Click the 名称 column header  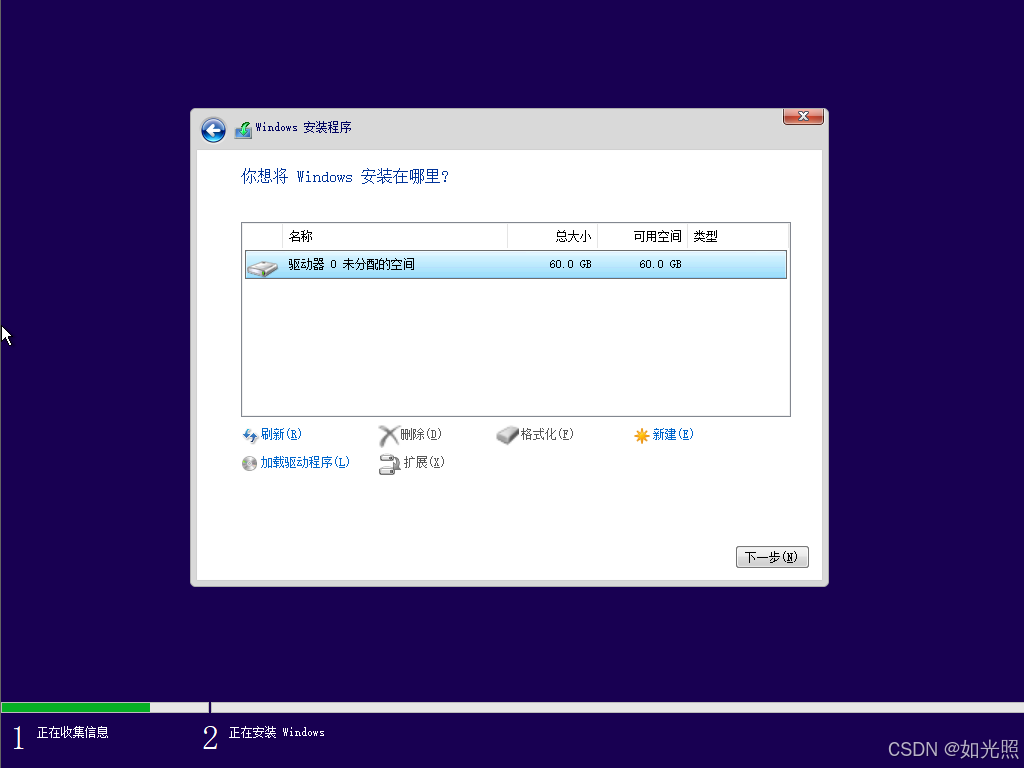pyautogui.click(x=394, y=236)
